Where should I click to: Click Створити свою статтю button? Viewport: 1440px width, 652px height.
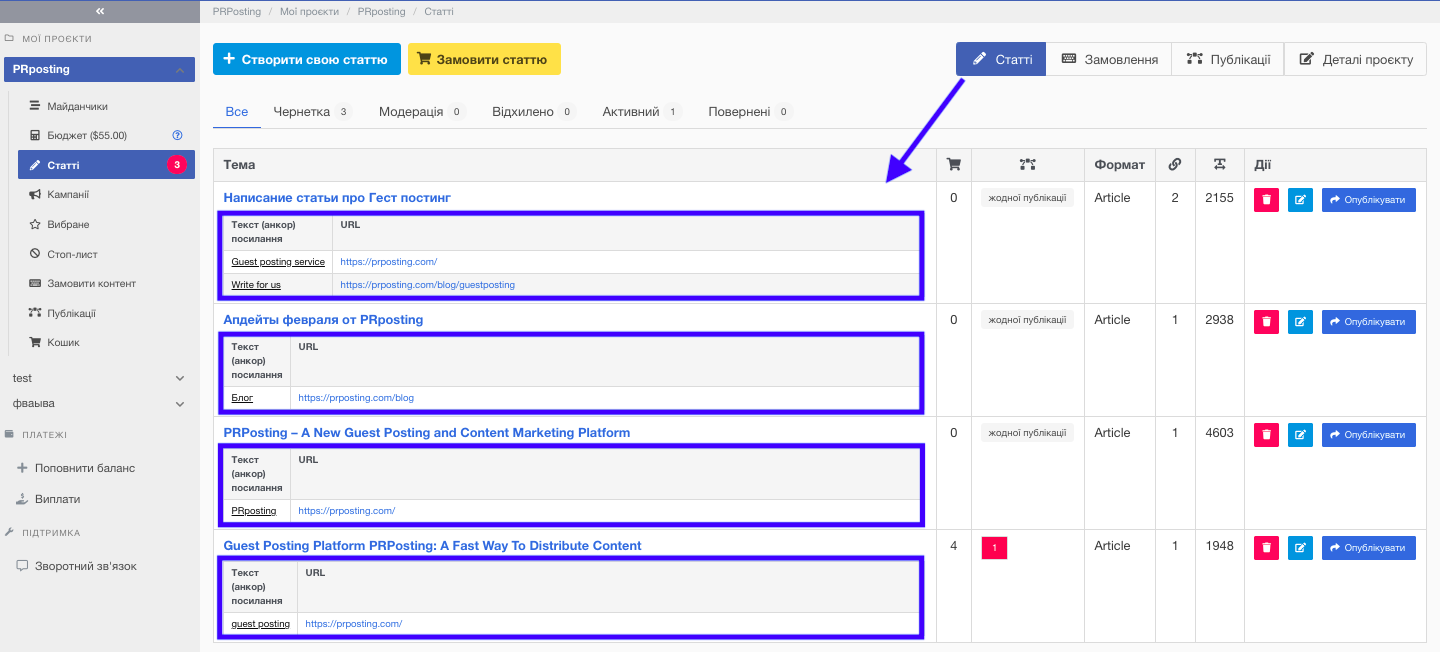pyautogui.click(x=307, y=59)
